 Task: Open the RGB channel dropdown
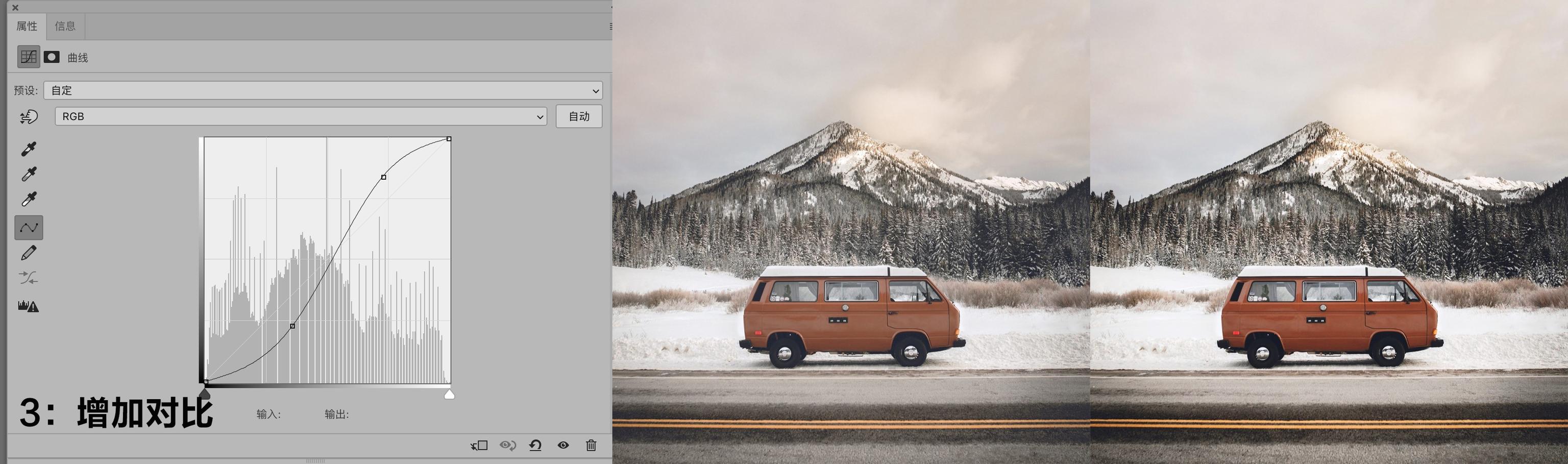point(301,116)
